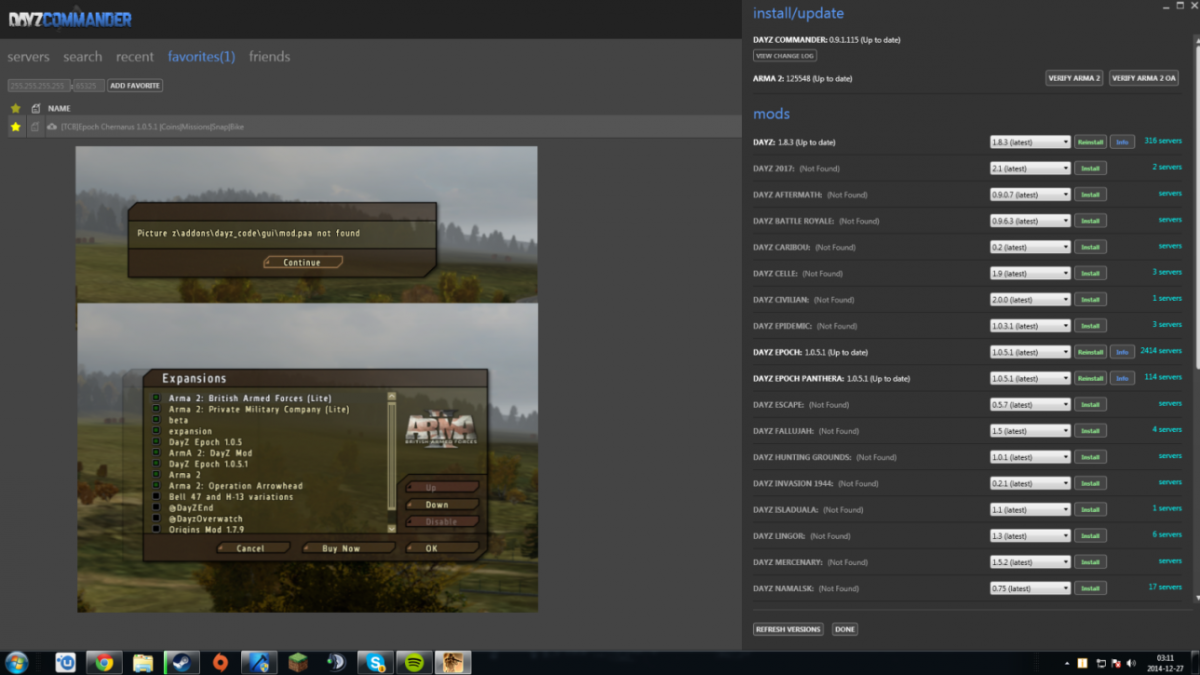Click the DONE button
The image size is (1200, 675).
coord(845,629)
